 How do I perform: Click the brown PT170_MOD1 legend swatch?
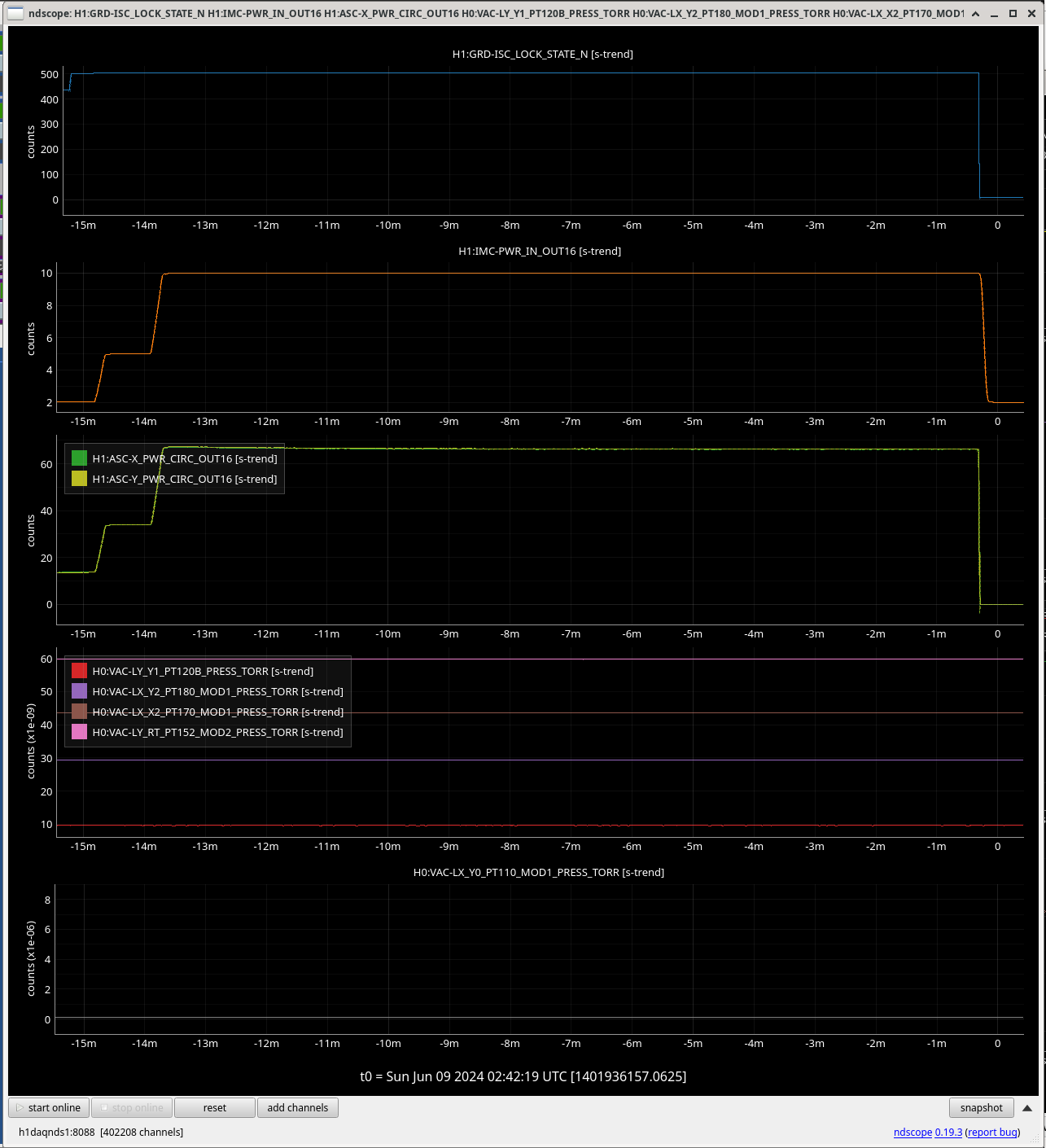[79, 712]
